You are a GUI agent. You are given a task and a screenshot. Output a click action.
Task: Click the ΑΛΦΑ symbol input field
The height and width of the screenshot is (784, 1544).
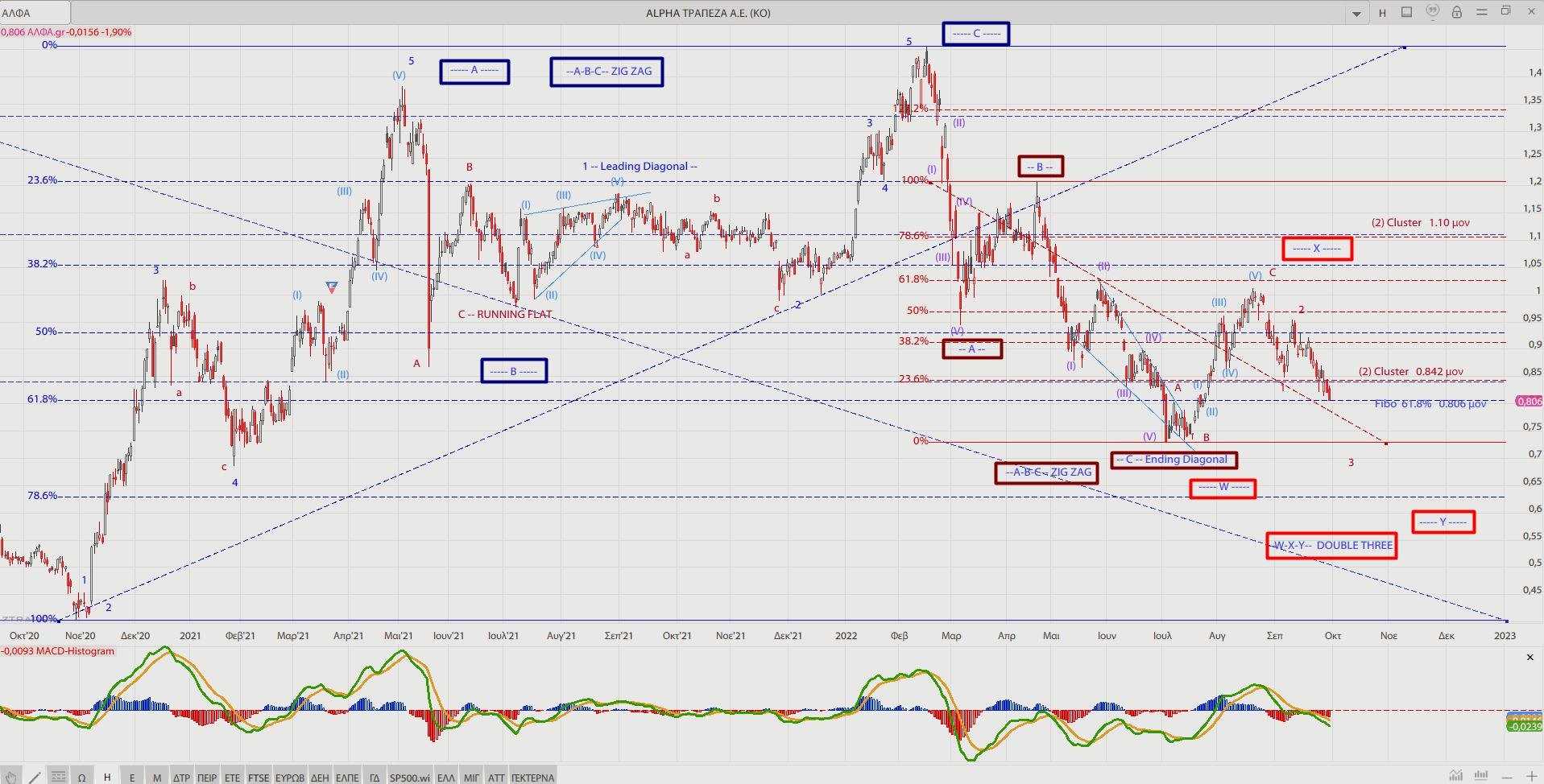(35, 13)
